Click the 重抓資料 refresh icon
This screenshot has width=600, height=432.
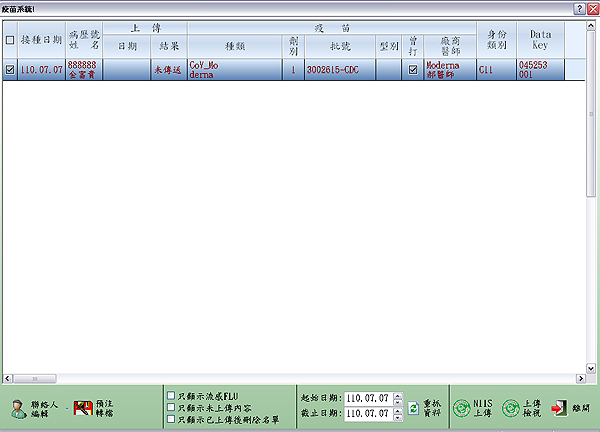click(x=413, y=406)
